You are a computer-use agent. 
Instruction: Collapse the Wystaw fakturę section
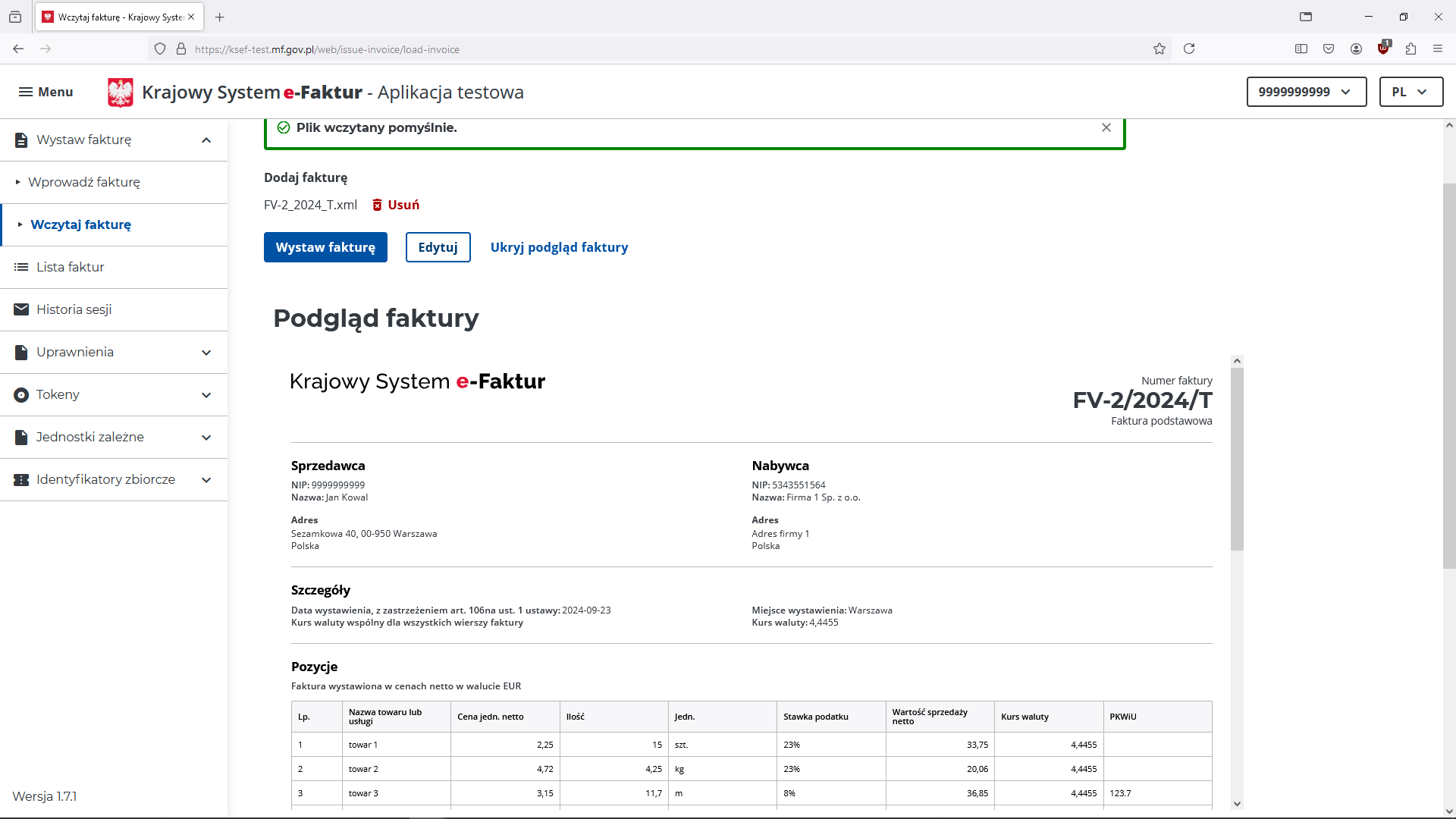[x=206, y=140]
